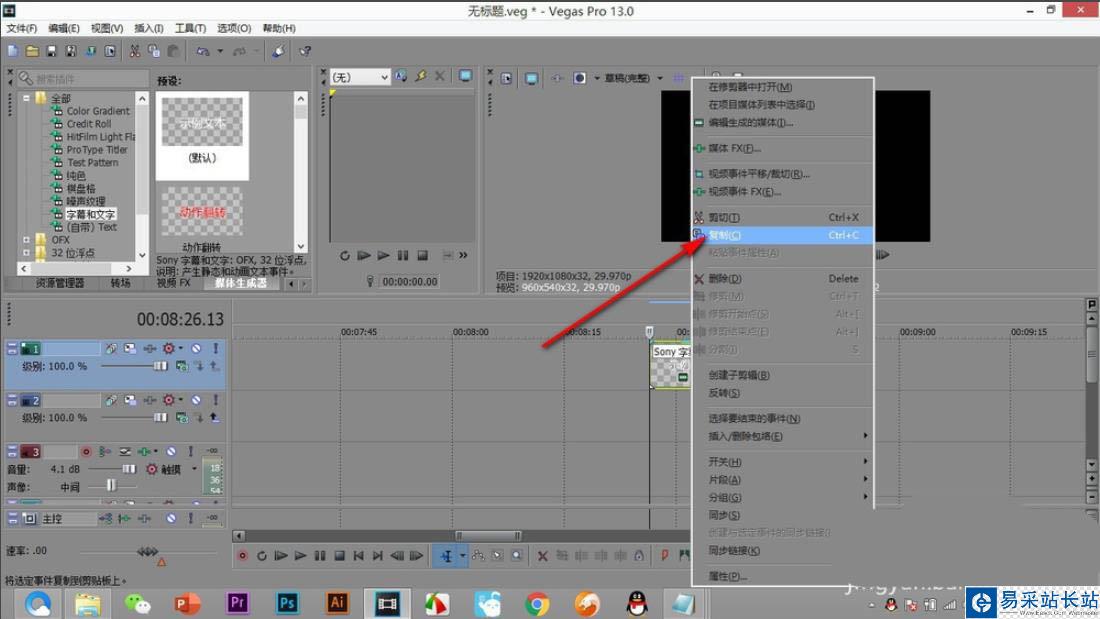Mute the 主控 master bus track
The width and height of the screenshot is (1100, 619).
coord(170,518)
